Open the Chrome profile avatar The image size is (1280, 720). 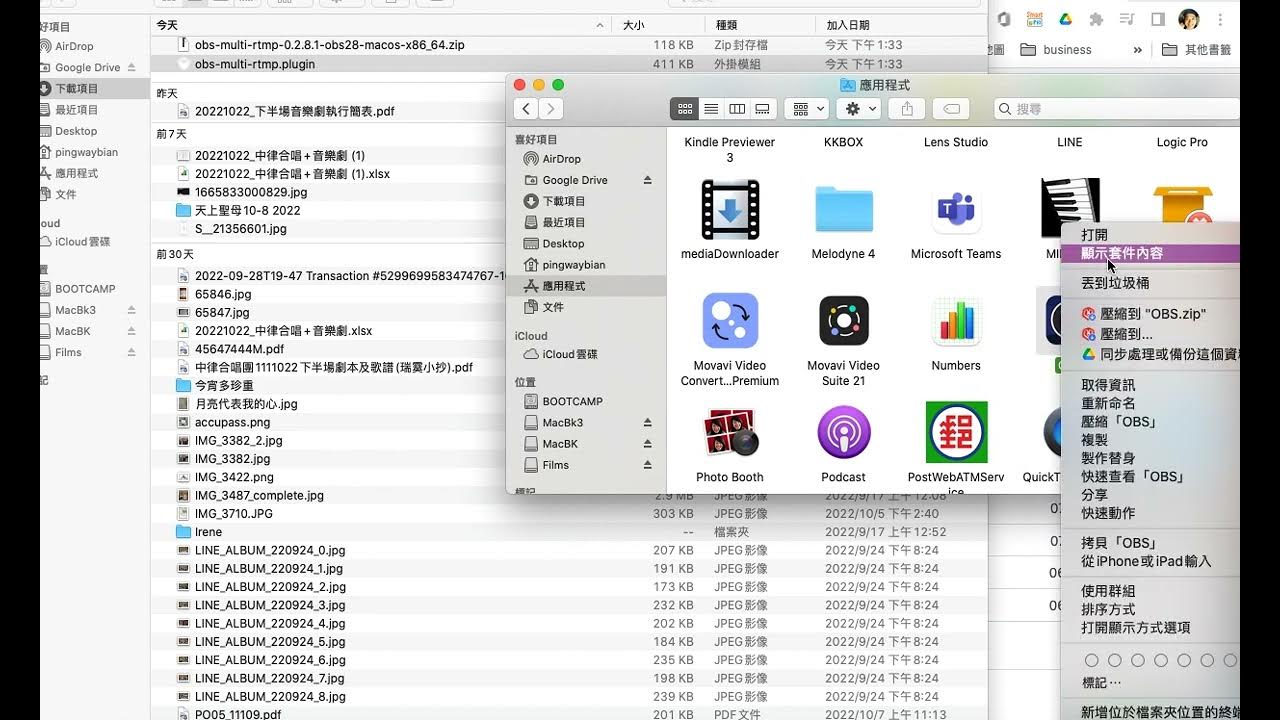click(1189, 19)
